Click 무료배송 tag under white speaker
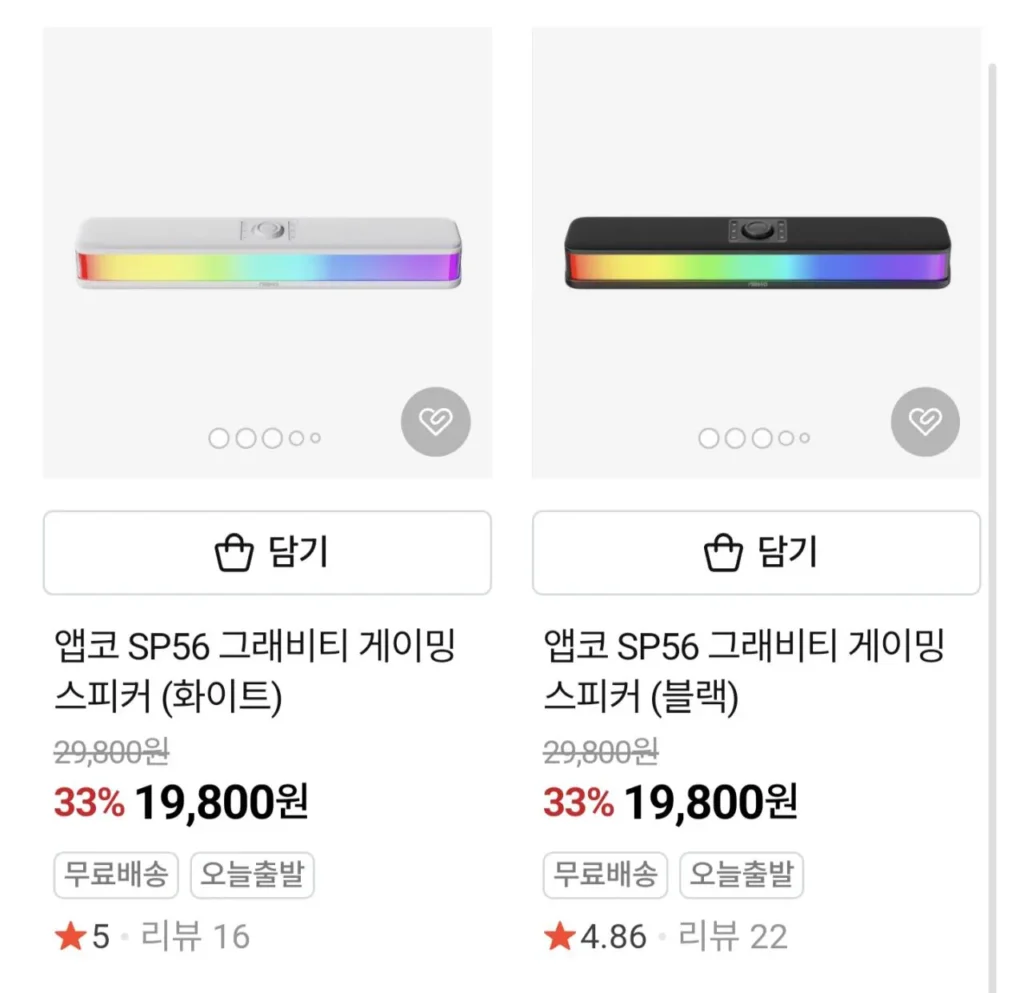 coord(114,877)
